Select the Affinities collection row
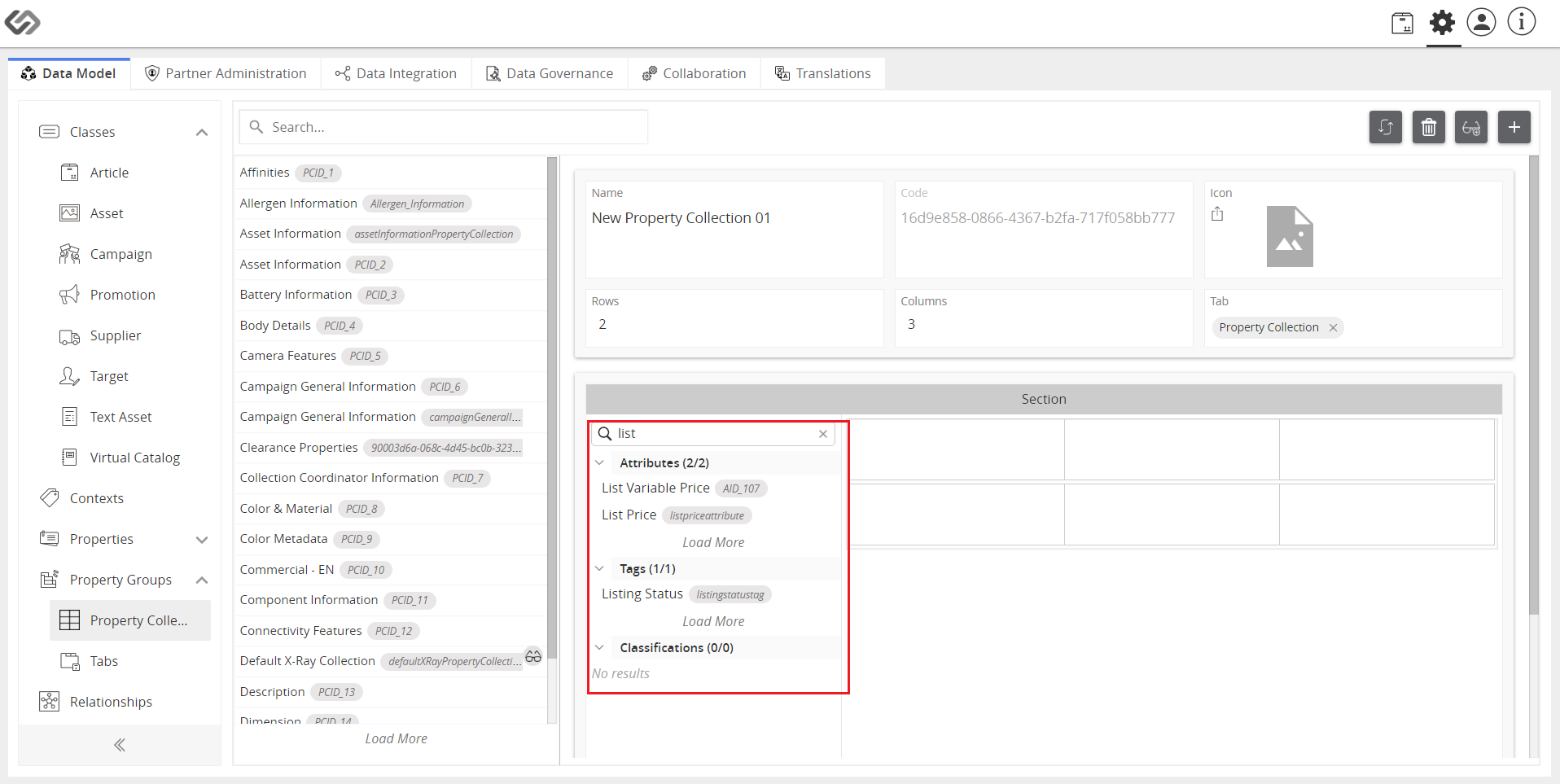The height and width of the screenshot is (784, 1560). coord(391,173)
